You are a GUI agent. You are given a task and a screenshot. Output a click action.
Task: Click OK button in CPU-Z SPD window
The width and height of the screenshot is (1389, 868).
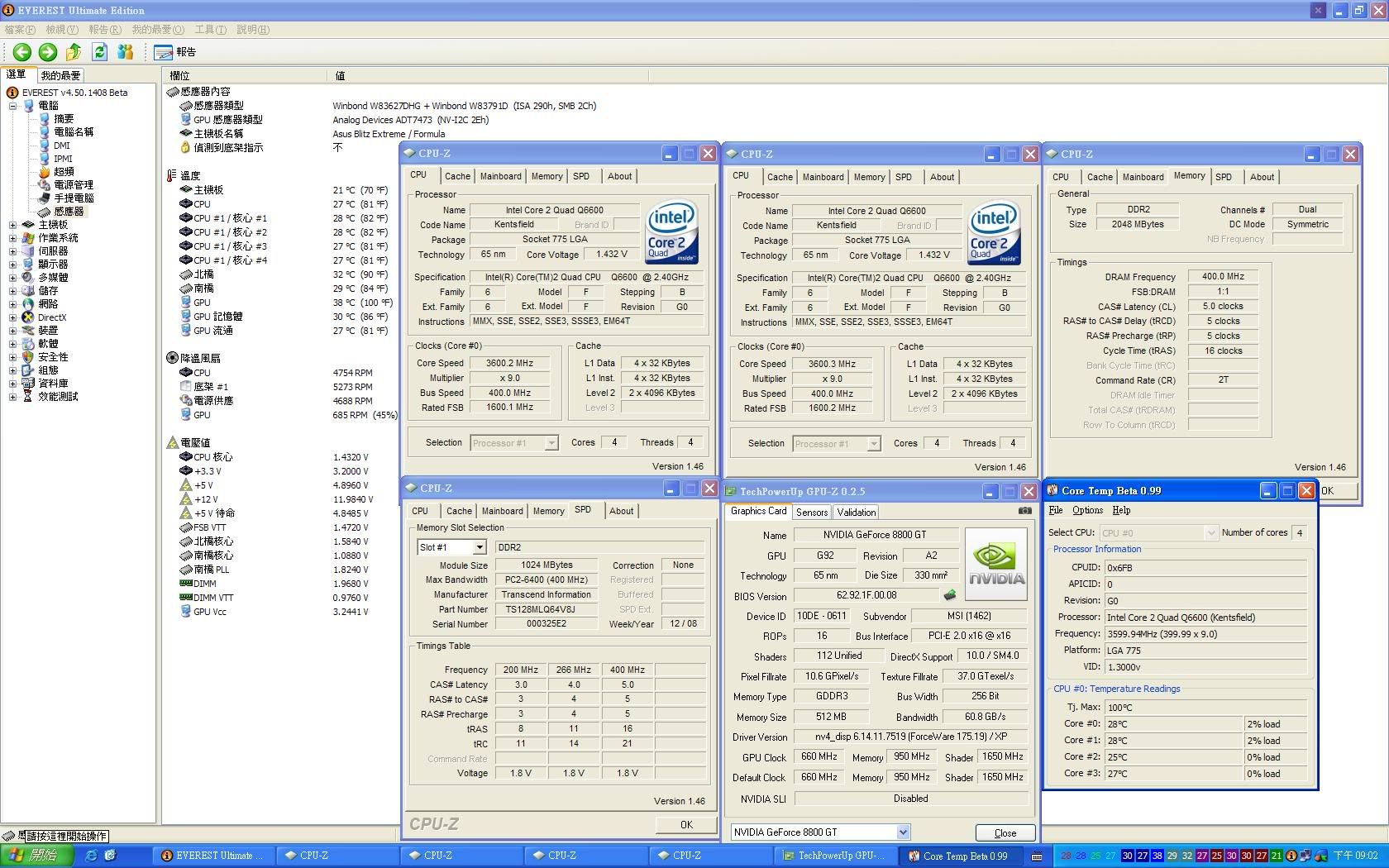686,824
